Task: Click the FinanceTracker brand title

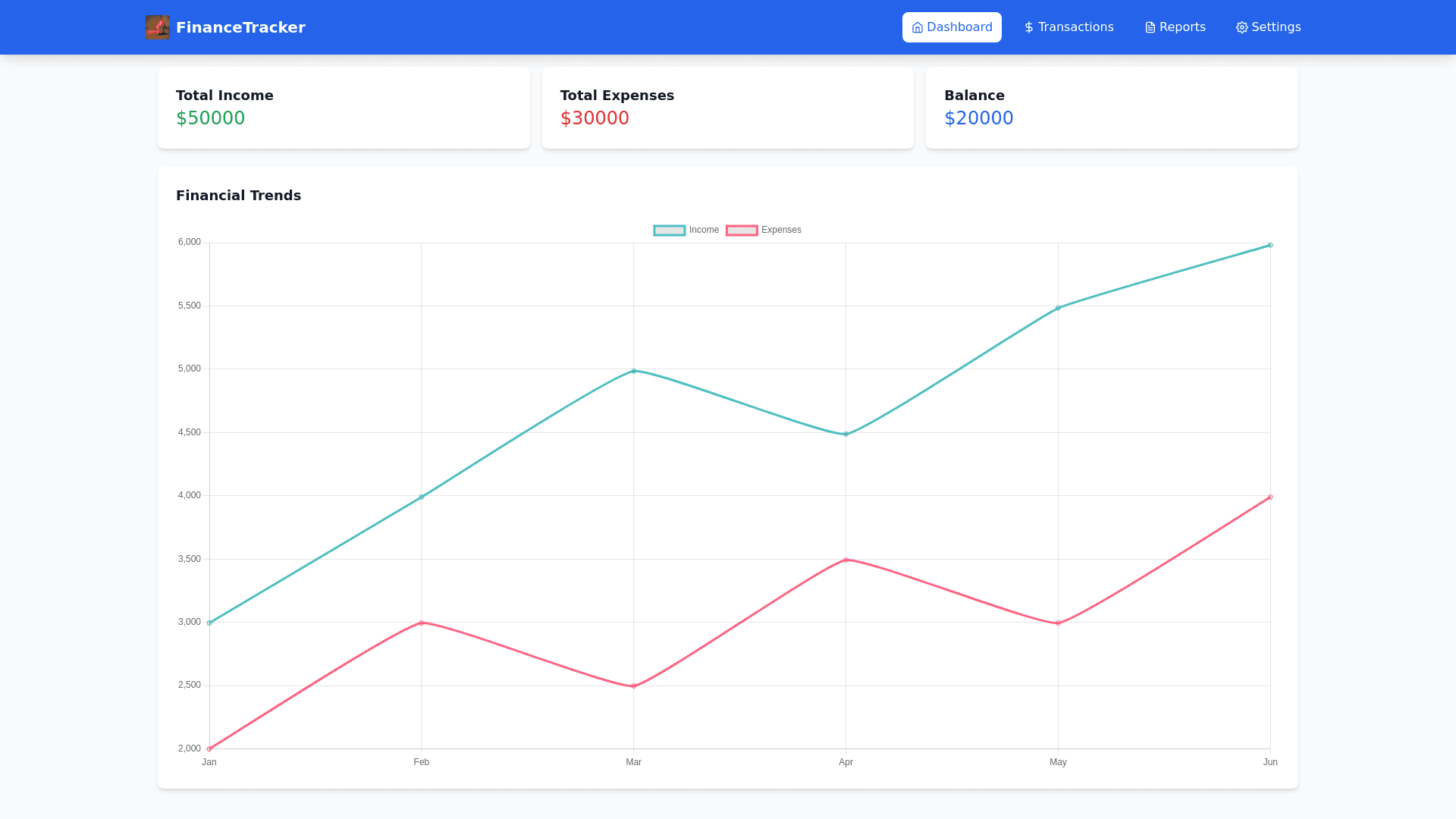Action: coord(240,27)
